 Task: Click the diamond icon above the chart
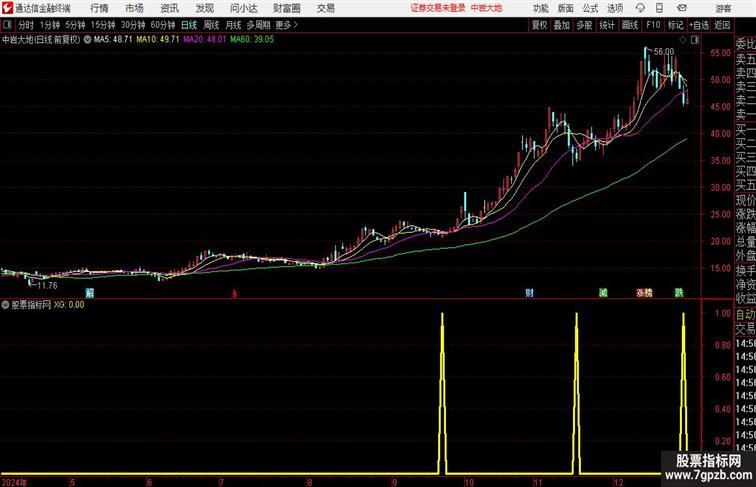(683, 40)
